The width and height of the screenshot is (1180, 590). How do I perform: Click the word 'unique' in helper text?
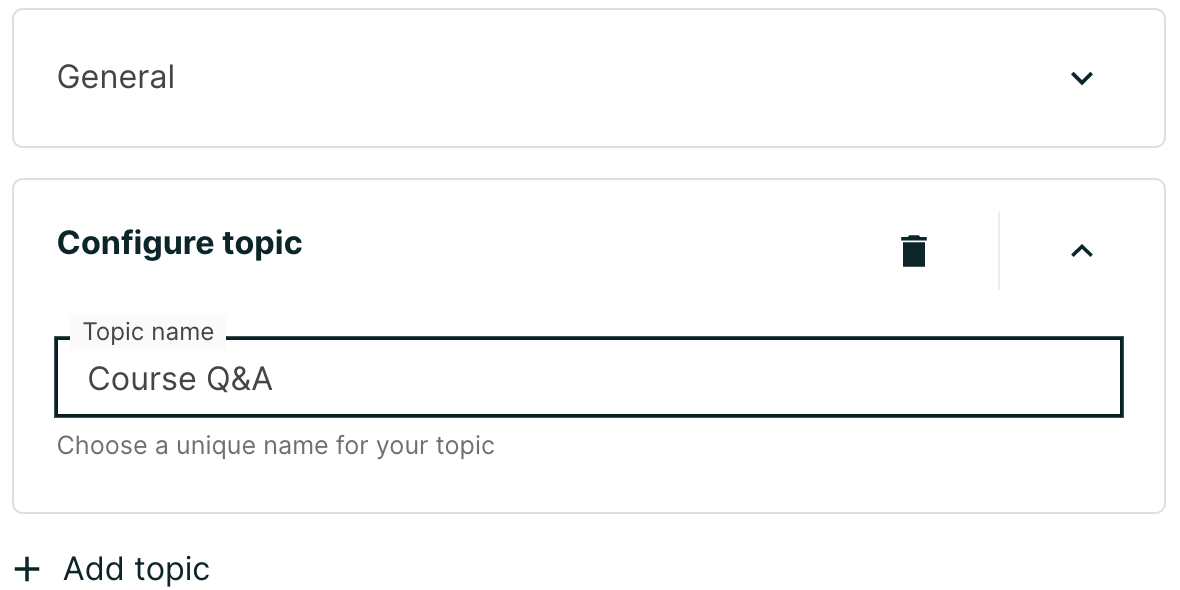(x=214, y=445)
